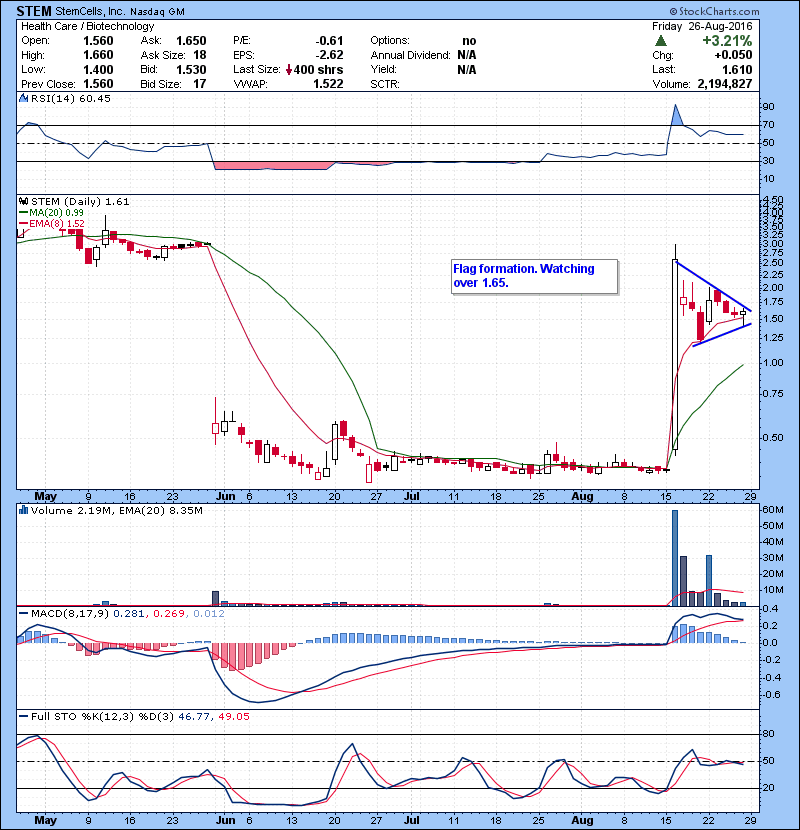Click the High value 1.660
This screenshot has width=800, height=830.
[x=98, y=55]
